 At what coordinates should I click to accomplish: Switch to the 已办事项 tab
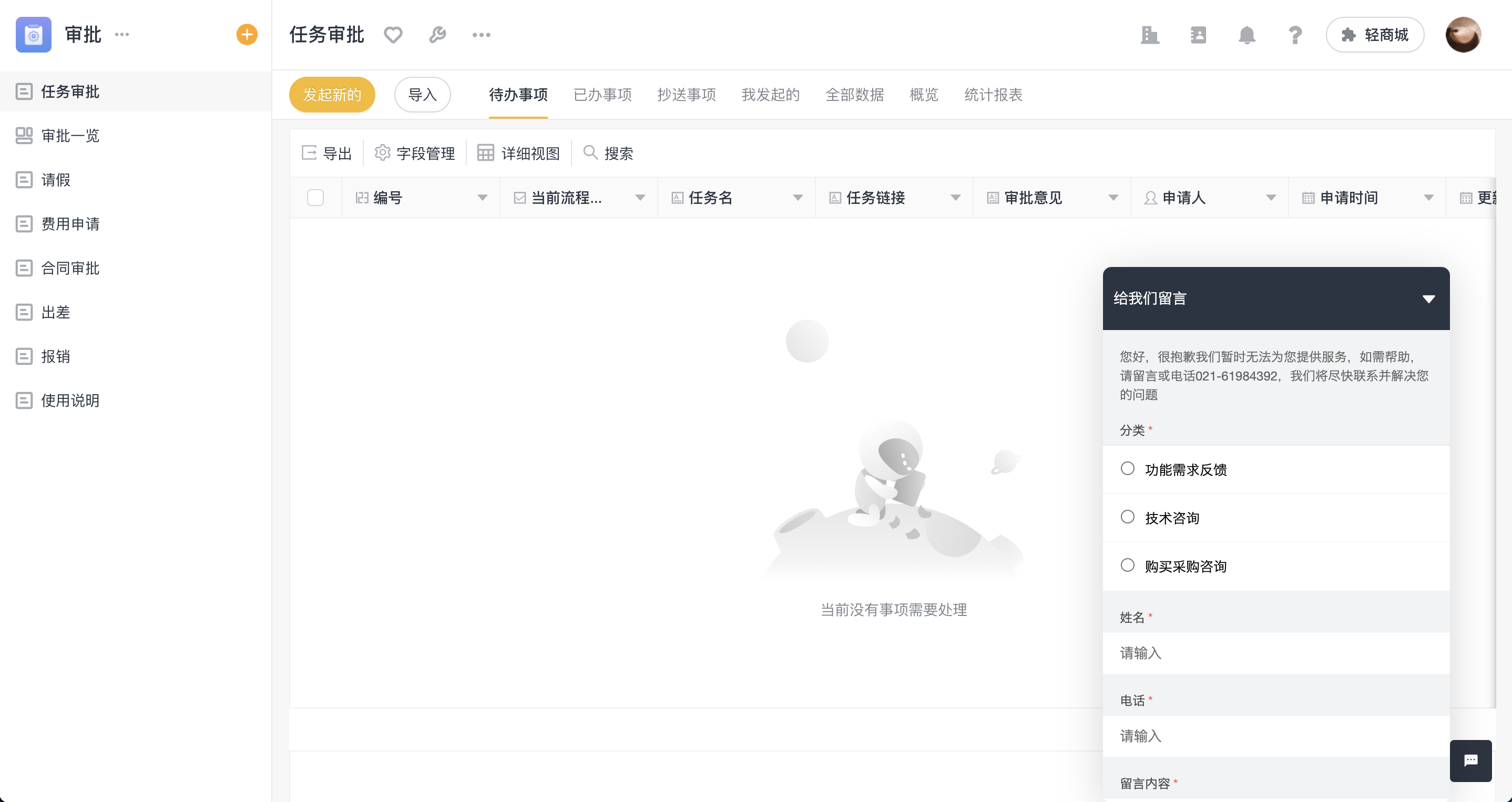(x=602, y=95)
